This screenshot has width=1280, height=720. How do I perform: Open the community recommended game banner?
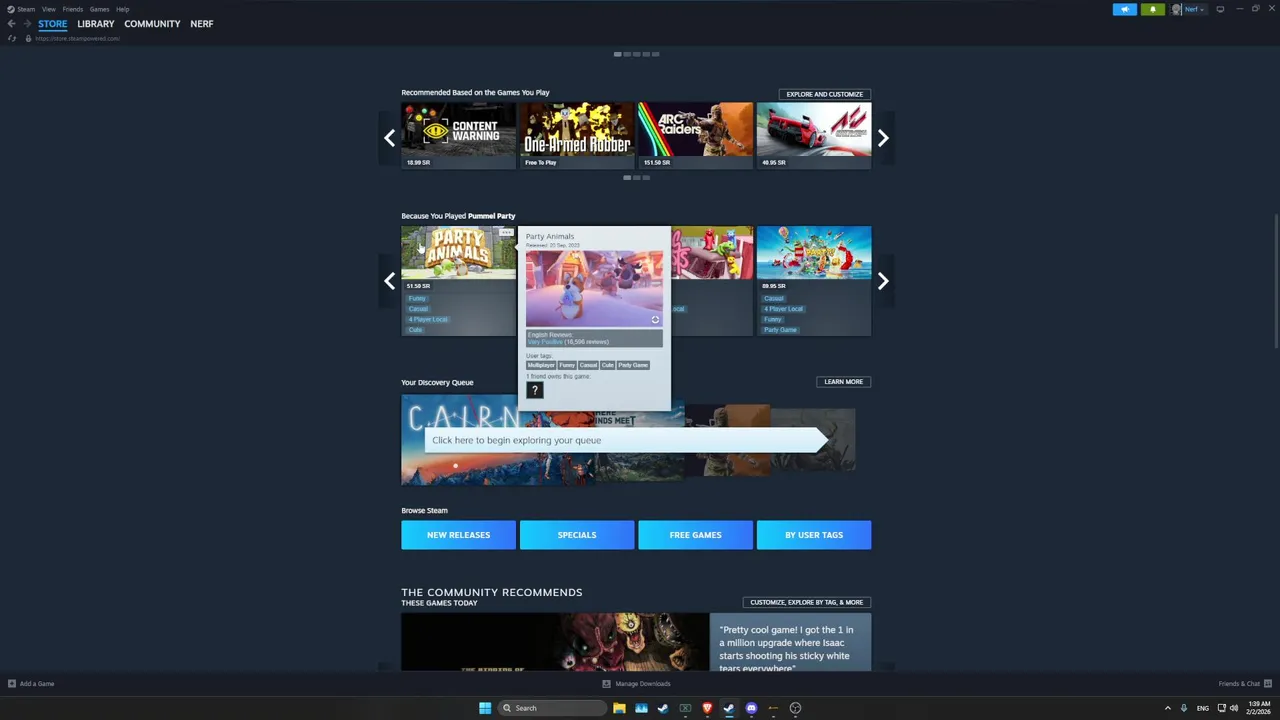click(x=555, y=642)
